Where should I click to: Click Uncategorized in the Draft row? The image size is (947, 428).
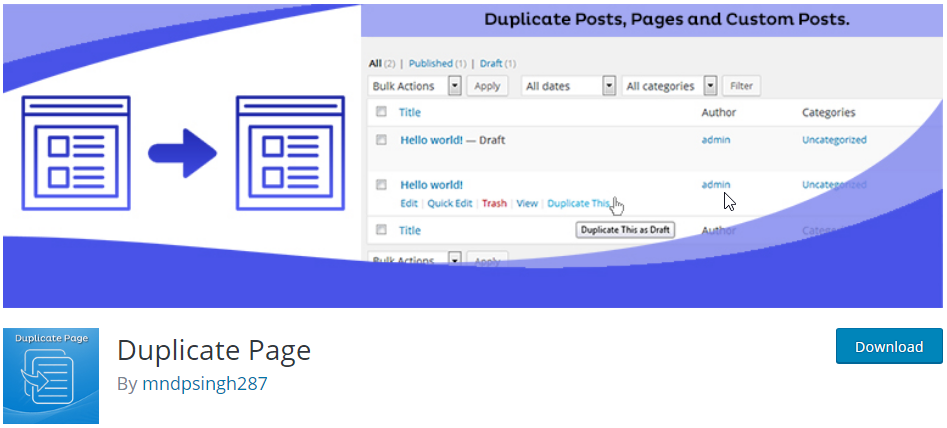click(x=834, y=140)
